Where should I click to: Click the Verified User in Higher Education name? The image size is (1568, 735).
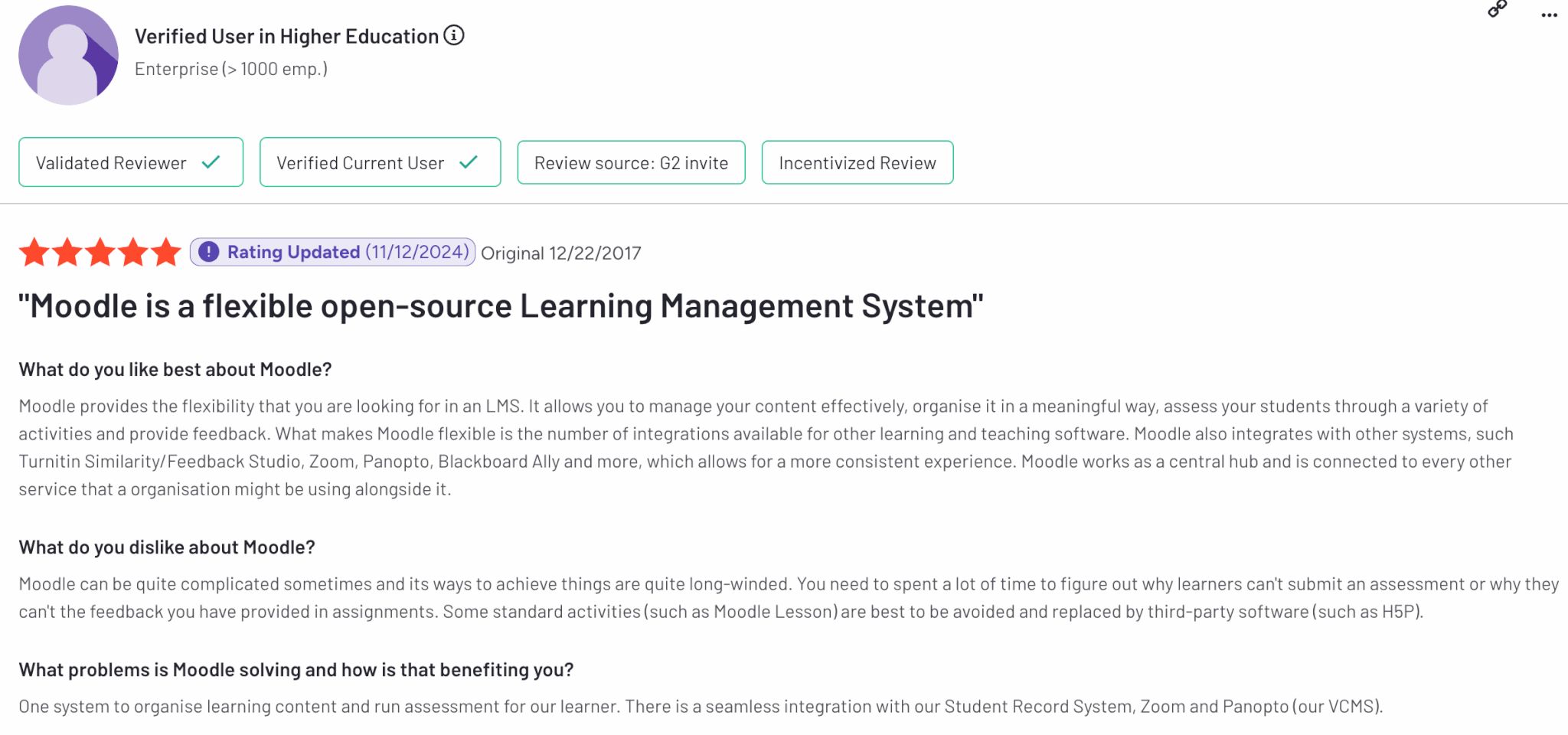tap(286, 36)
